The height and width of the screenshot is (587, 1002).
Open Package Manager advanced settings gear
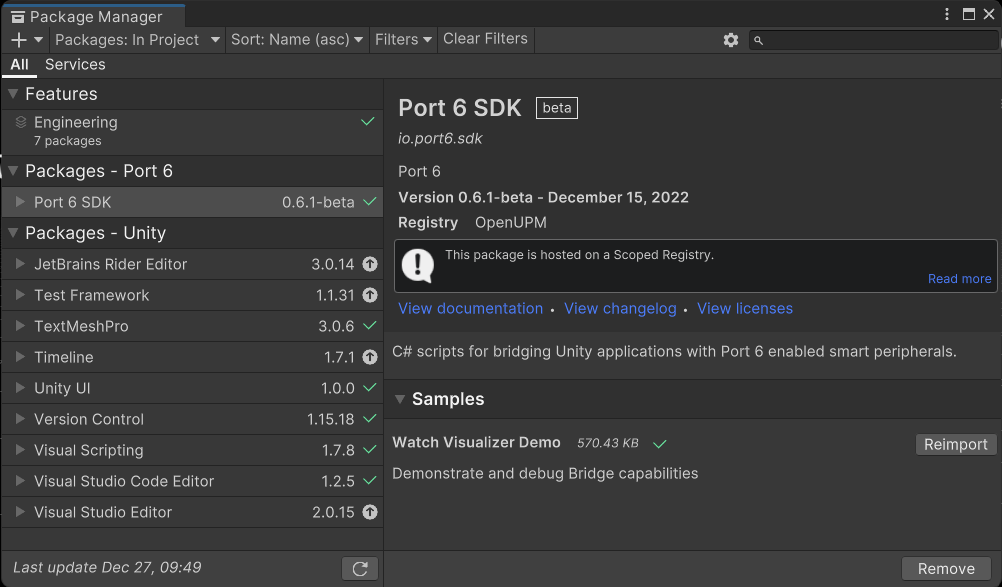[x=730, y=40]
